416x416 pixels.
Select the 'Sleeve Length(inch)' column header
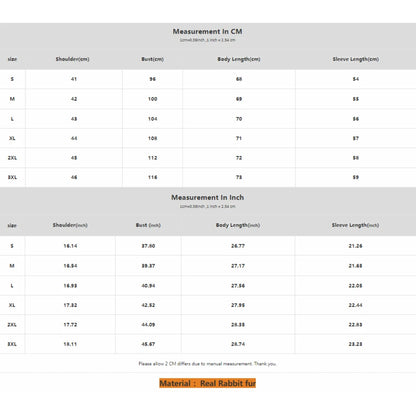(355, 225)
